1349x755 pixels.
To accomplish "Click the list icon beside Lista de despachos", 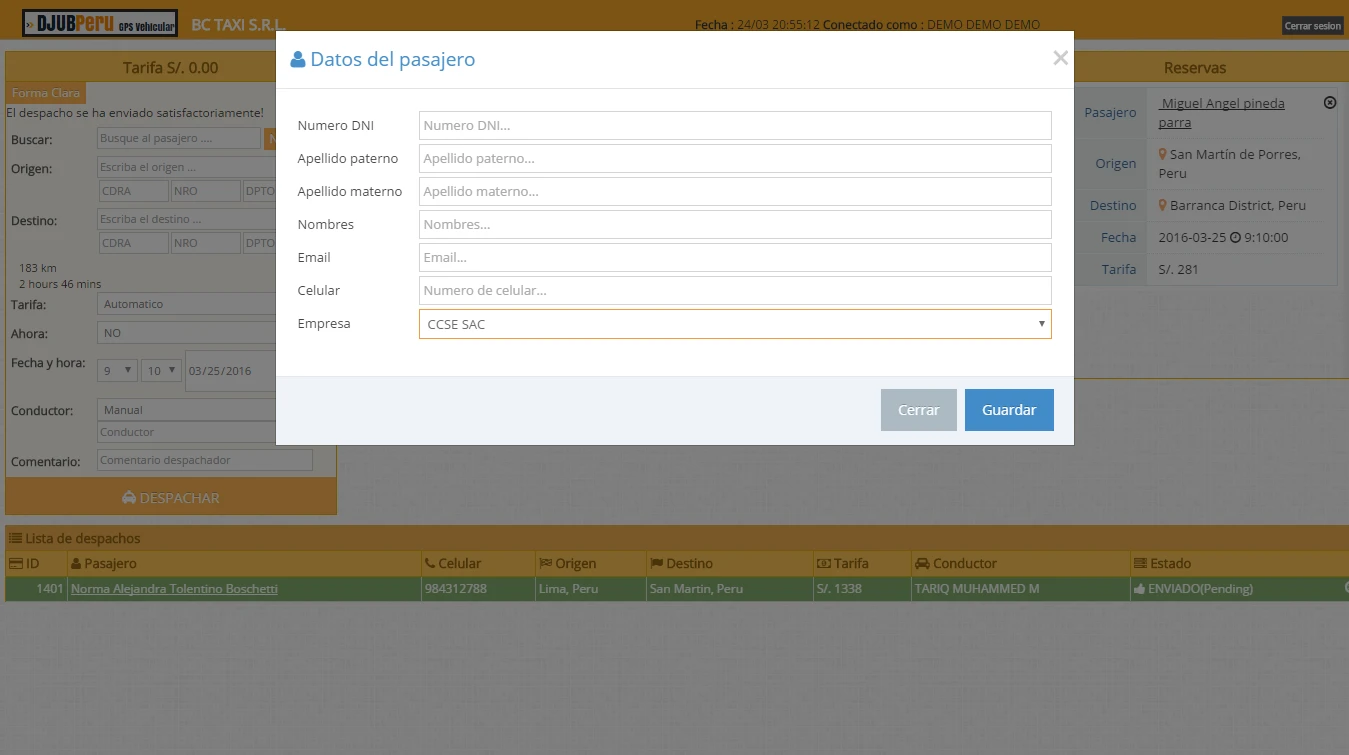I will pos(15,538).
